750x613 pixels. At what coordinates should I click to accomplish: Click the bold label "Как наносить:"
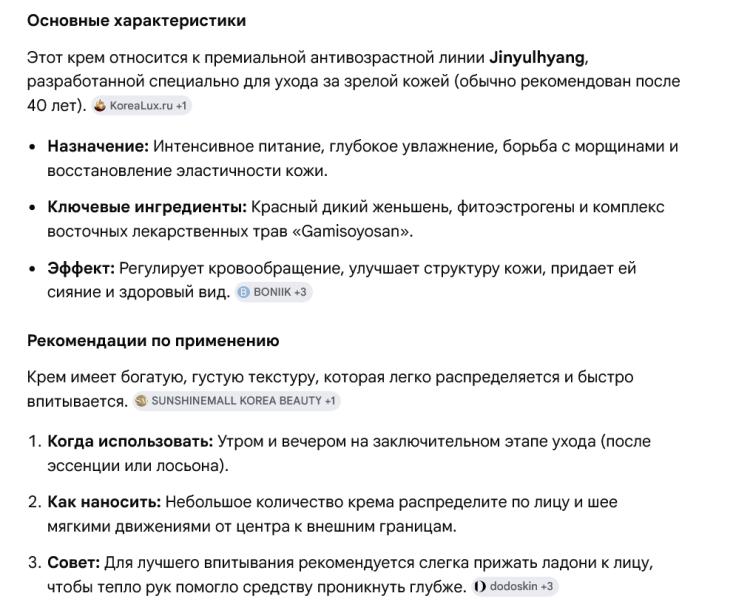(x=104, y=502)
